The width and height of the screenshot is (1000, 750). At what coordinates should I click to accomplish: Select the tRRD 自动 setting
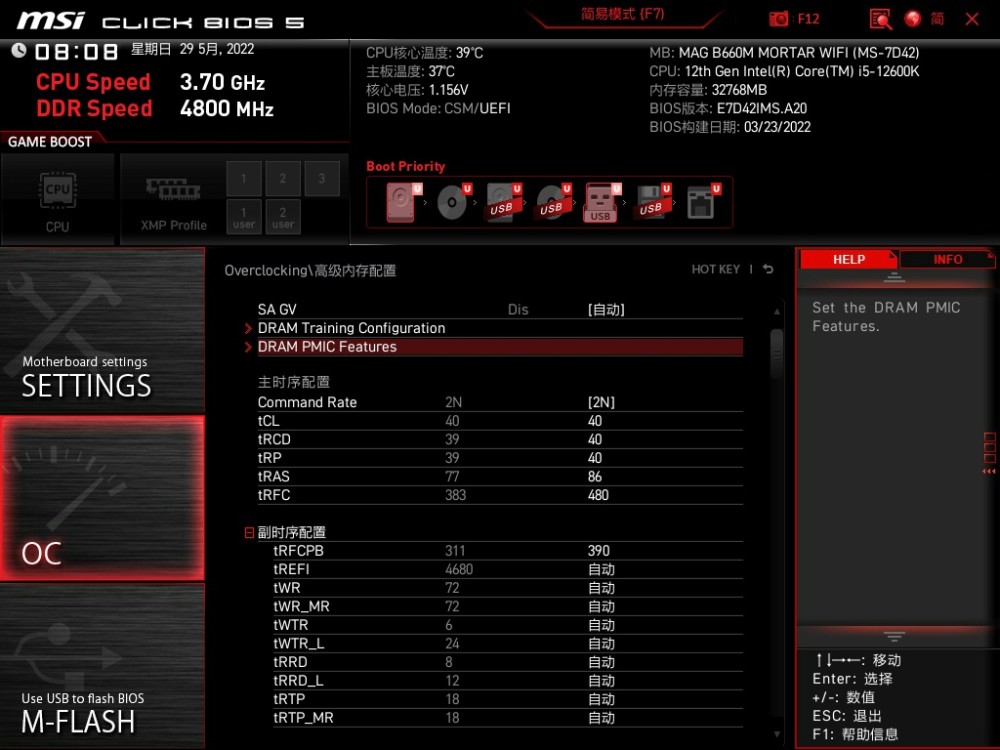pos(601,661)
